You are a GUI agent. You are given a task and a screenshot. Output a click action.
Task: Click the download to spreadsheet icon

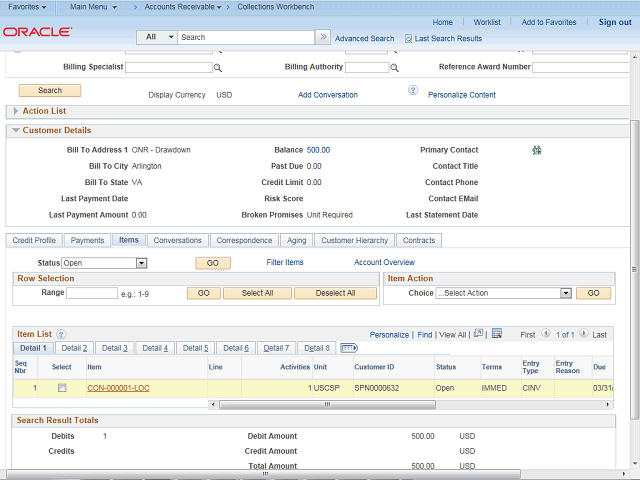pyautogui.click(x=496, y=334)
